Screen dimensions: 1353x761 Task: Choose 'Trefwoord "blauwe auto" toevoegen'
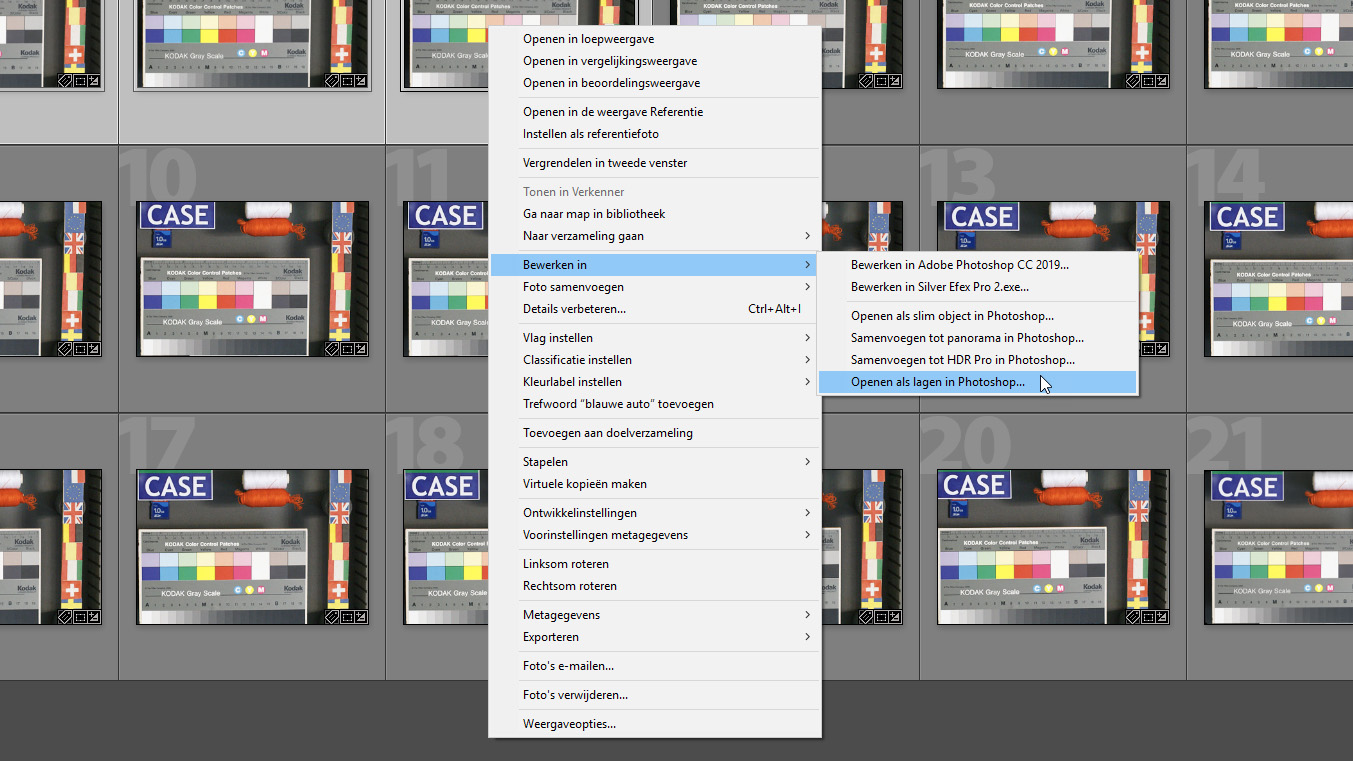(x=655, y=404)
